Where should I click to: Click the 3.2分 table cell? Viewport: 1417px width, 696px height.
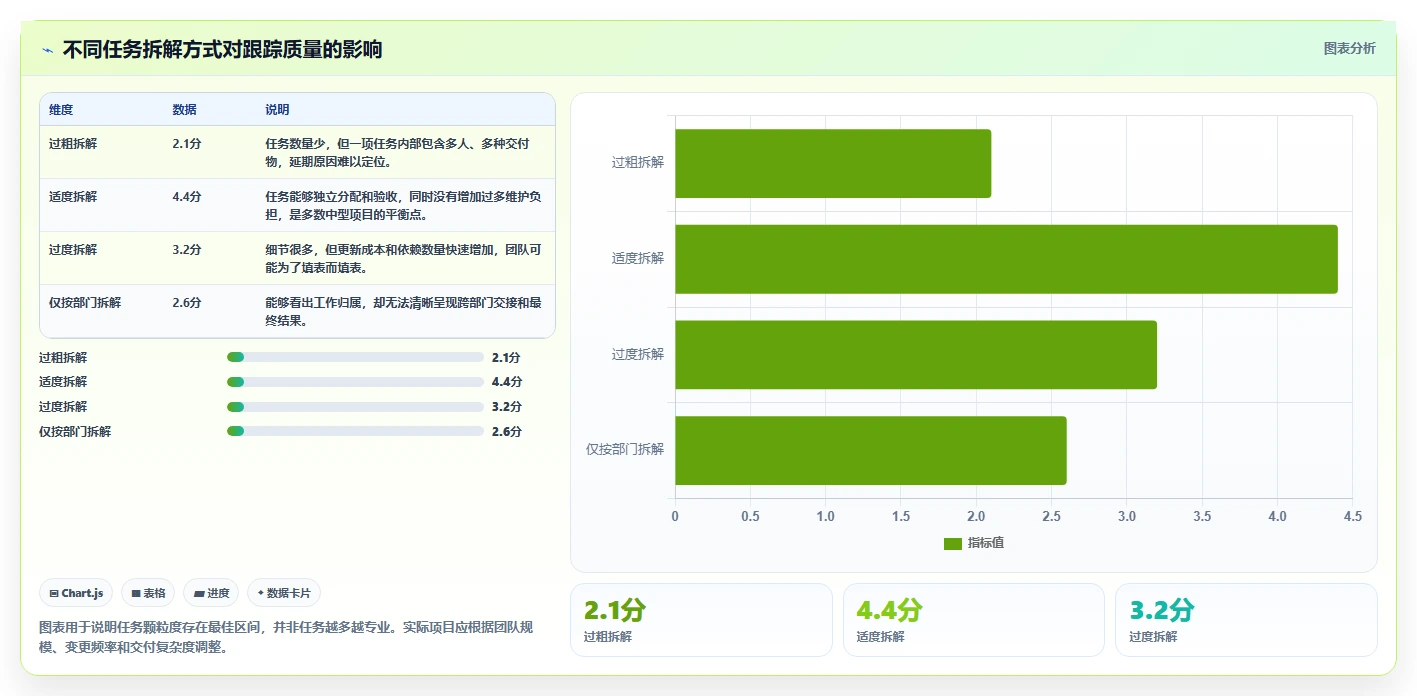pos(187,250)
